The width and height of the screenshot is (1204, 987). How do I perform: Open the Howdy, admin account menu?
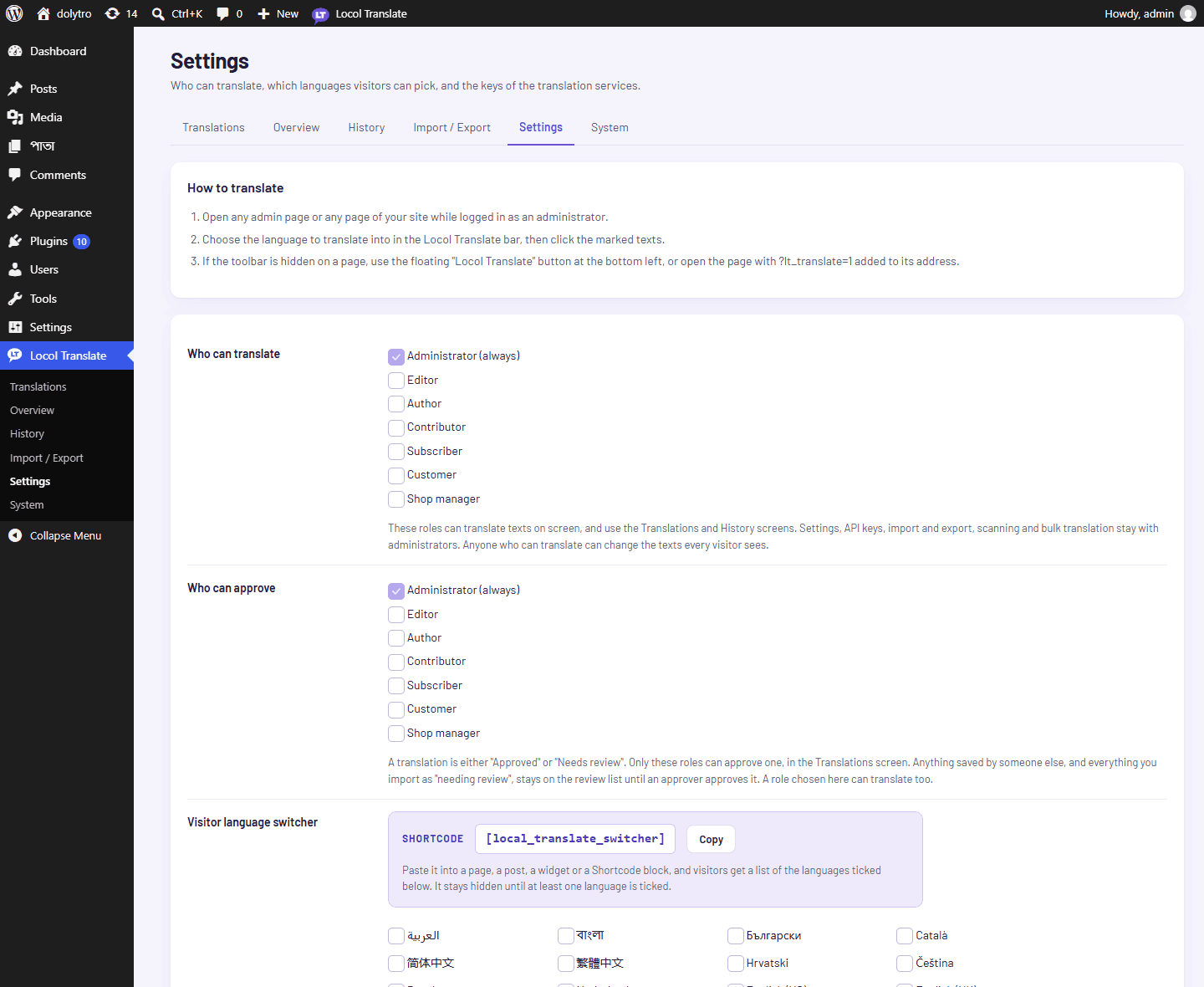click(1150, 13)
